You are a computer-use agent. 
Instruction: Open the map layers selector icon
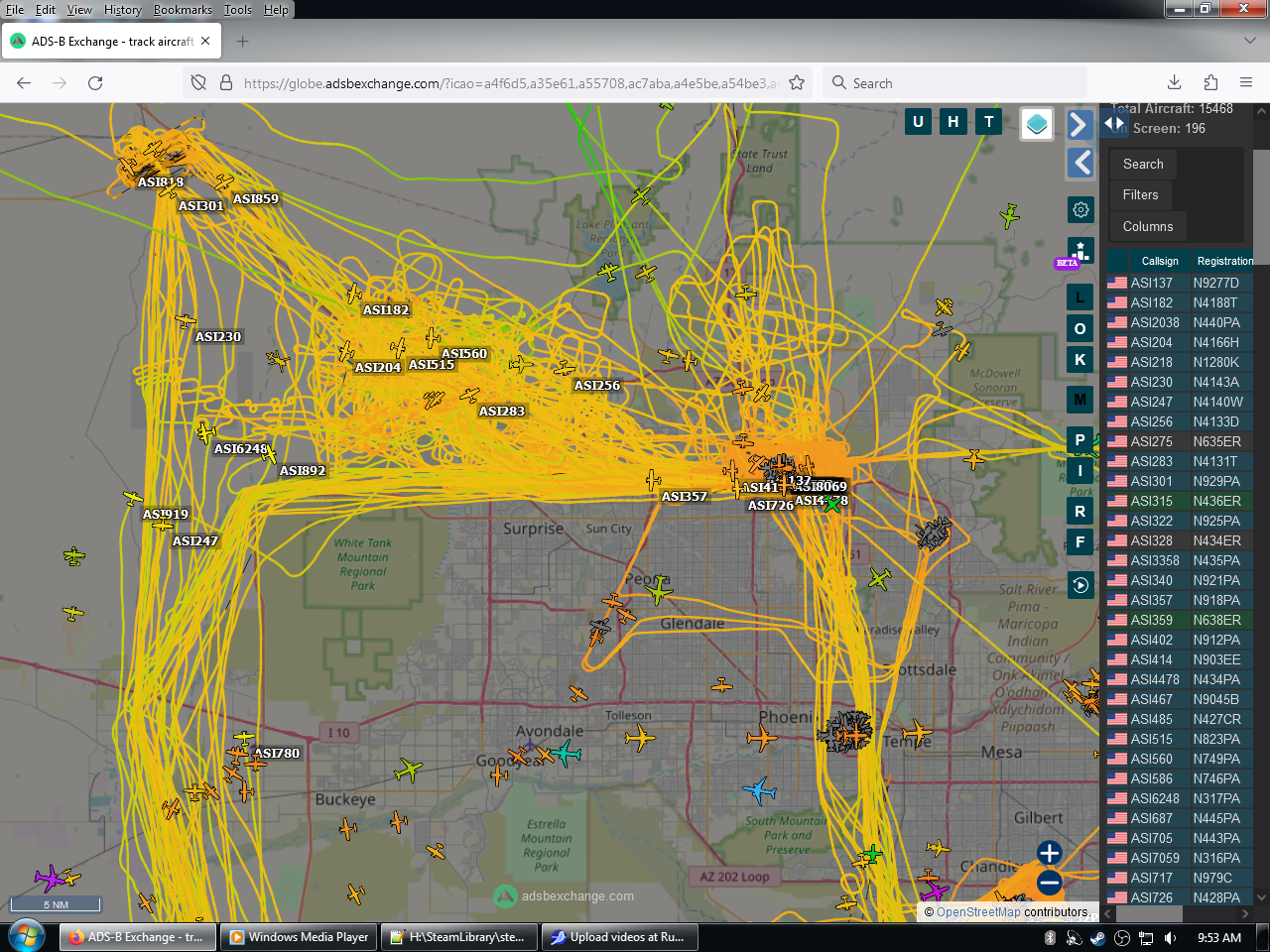pos(1037,124)
